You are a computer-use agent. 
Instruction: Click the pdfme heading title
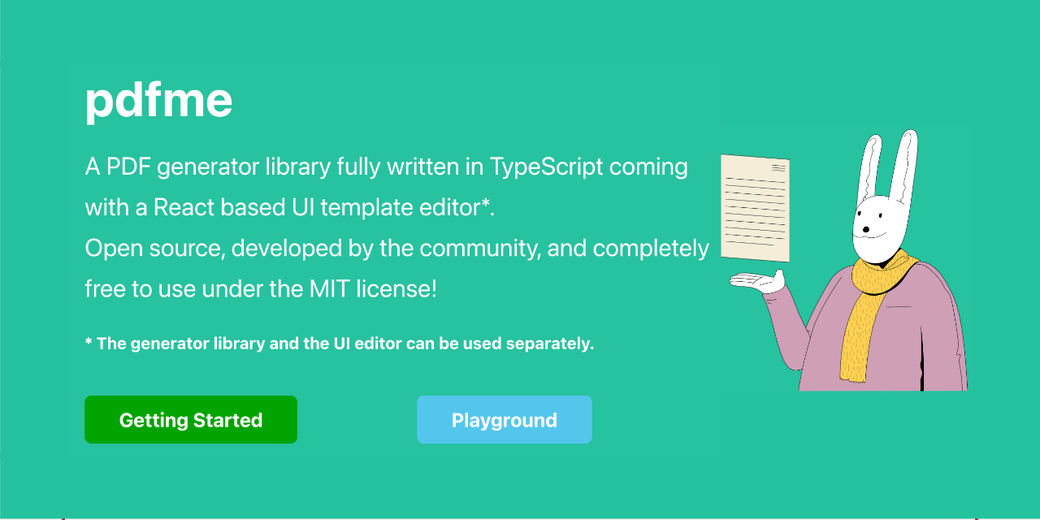coord(159,101)
